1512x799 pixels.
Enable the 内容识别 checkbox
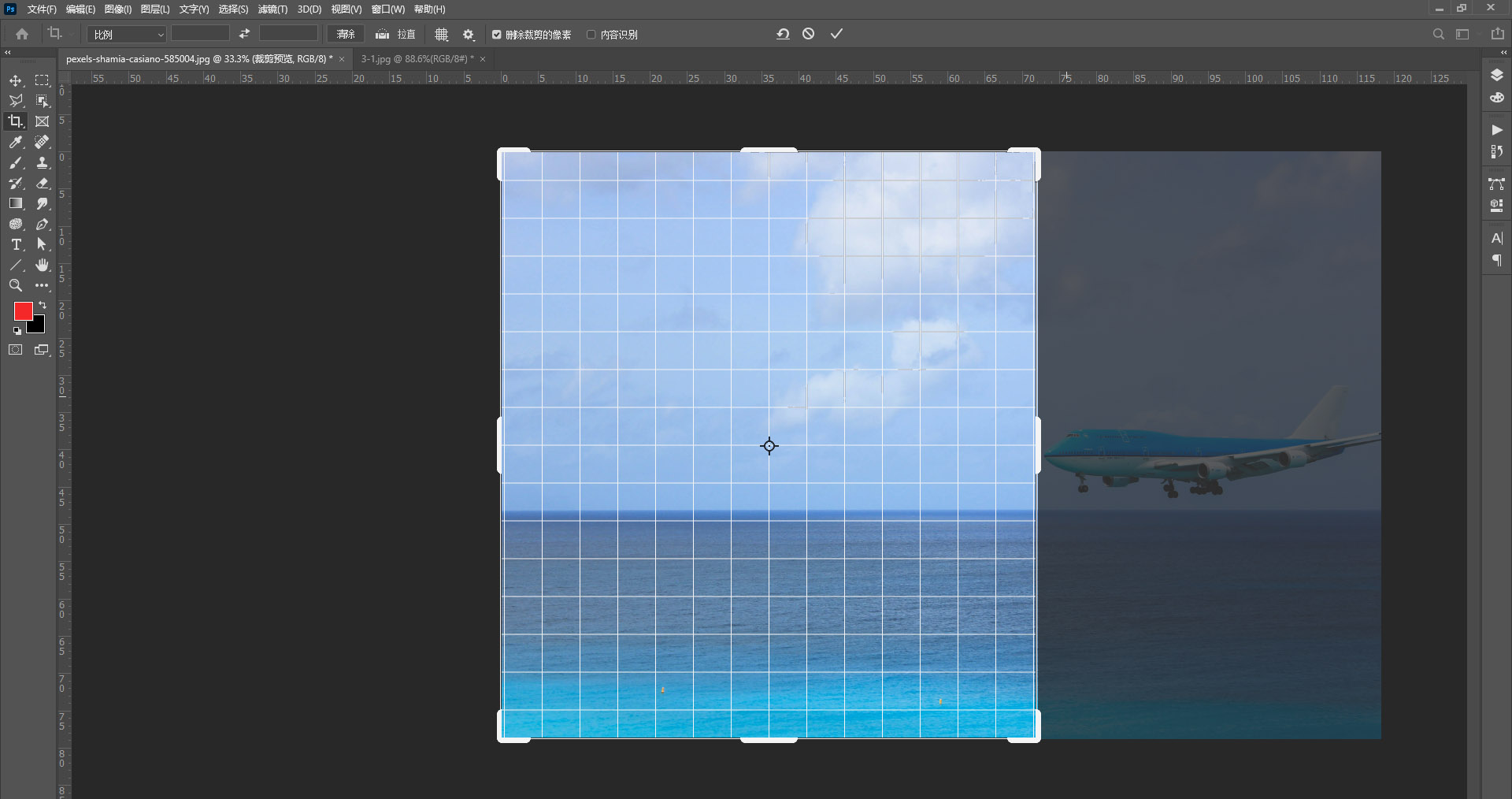coord(591,35)
